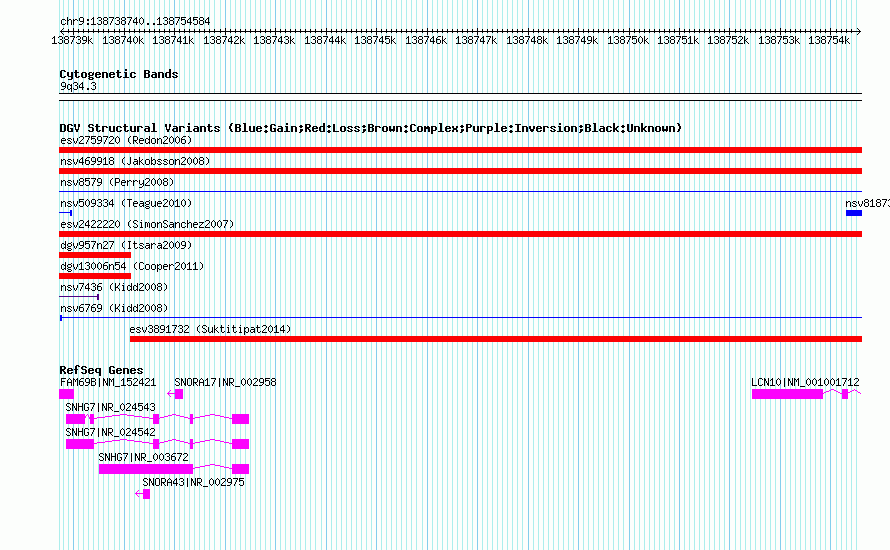
Task: Select the blue nsv81873 bar at the right edge
Action: pyautogui.click(x=854, y=213)
